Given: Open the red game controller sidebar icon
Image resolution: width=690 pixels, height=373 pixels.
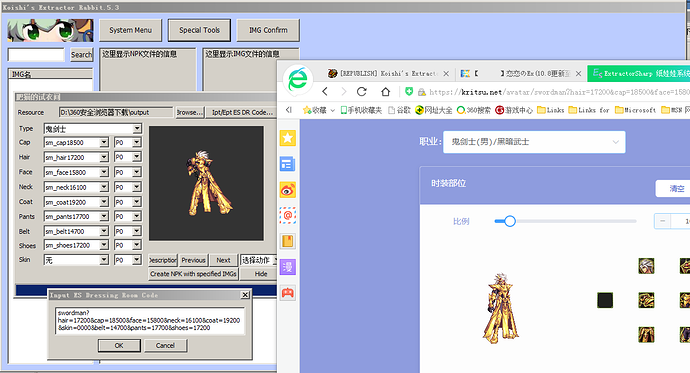Looking at the screenshot, I should click(287, 293).
